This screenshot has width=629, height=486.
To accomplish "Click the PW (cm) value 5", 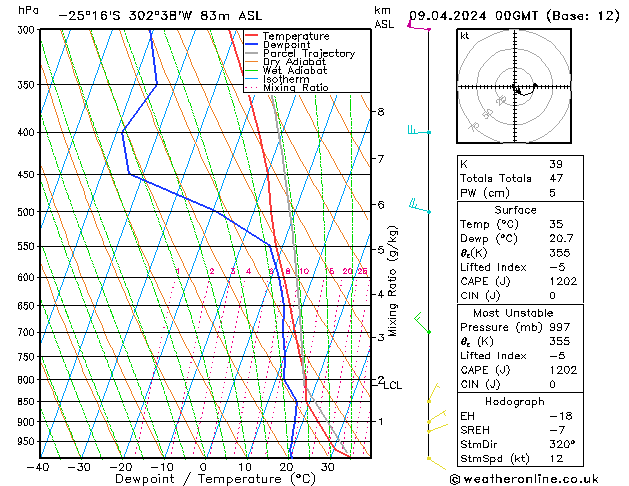I will point(552,193).
